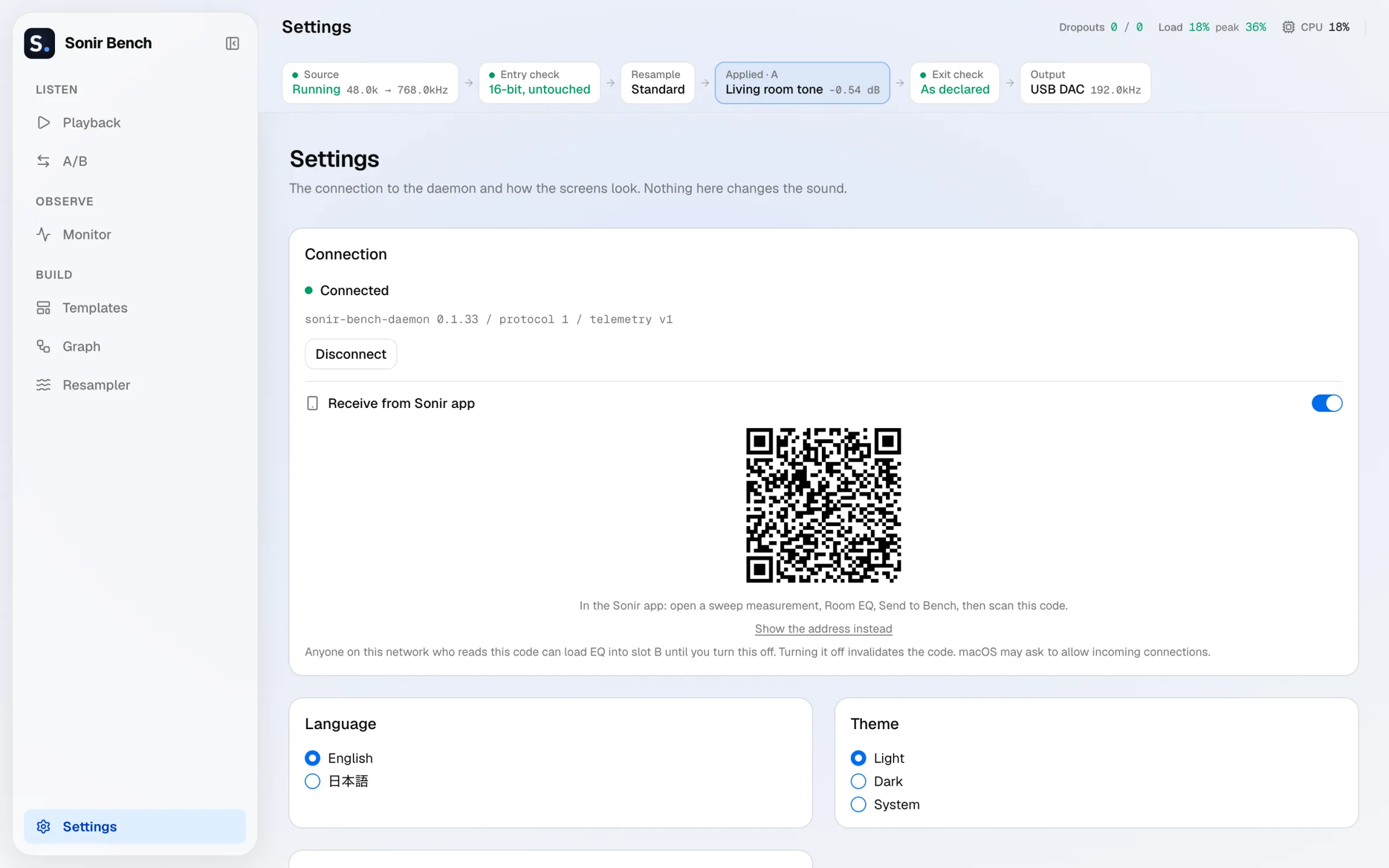Open the Entry check stage card

tap(539, 83)
